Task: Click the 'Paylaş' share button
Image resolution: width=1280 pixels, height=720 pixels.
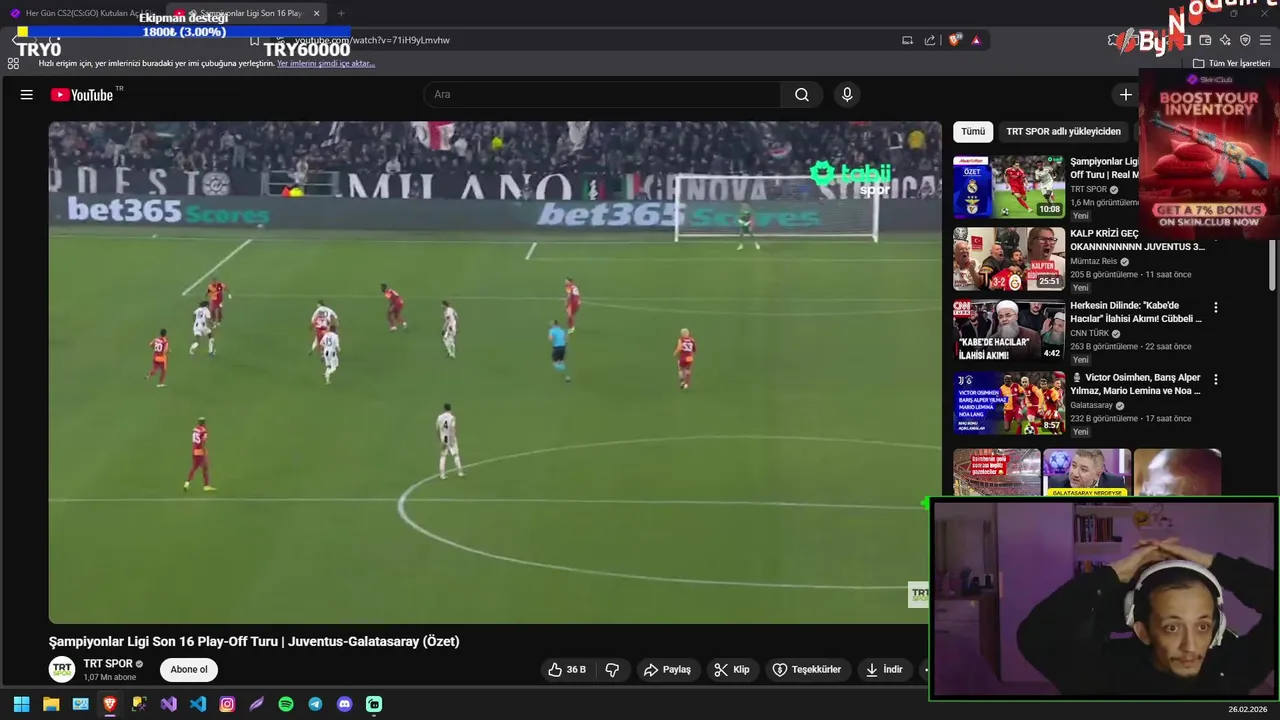Action: point(667,670)
